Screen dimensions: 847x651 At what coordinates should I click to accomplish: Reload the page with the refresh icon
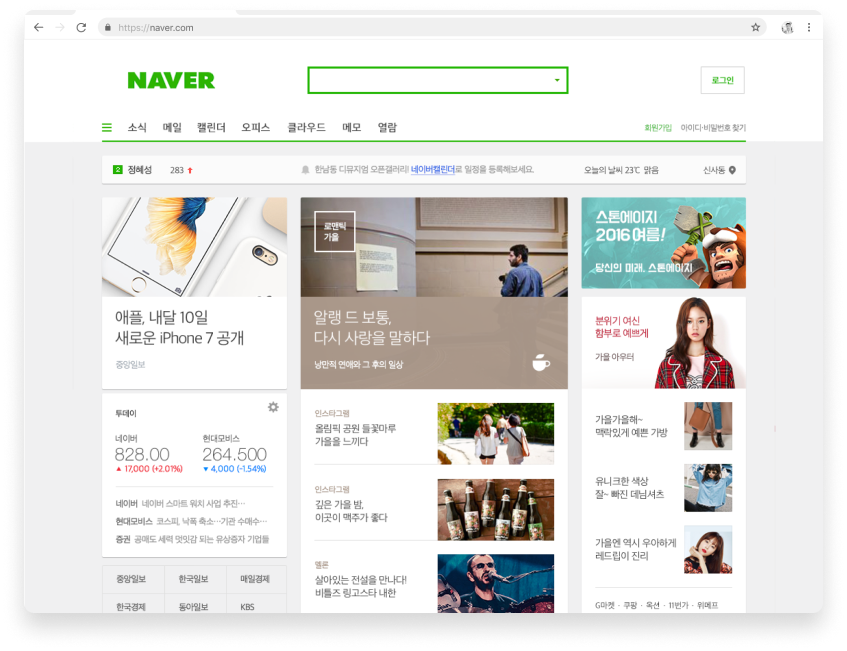(x=81, y=27)
